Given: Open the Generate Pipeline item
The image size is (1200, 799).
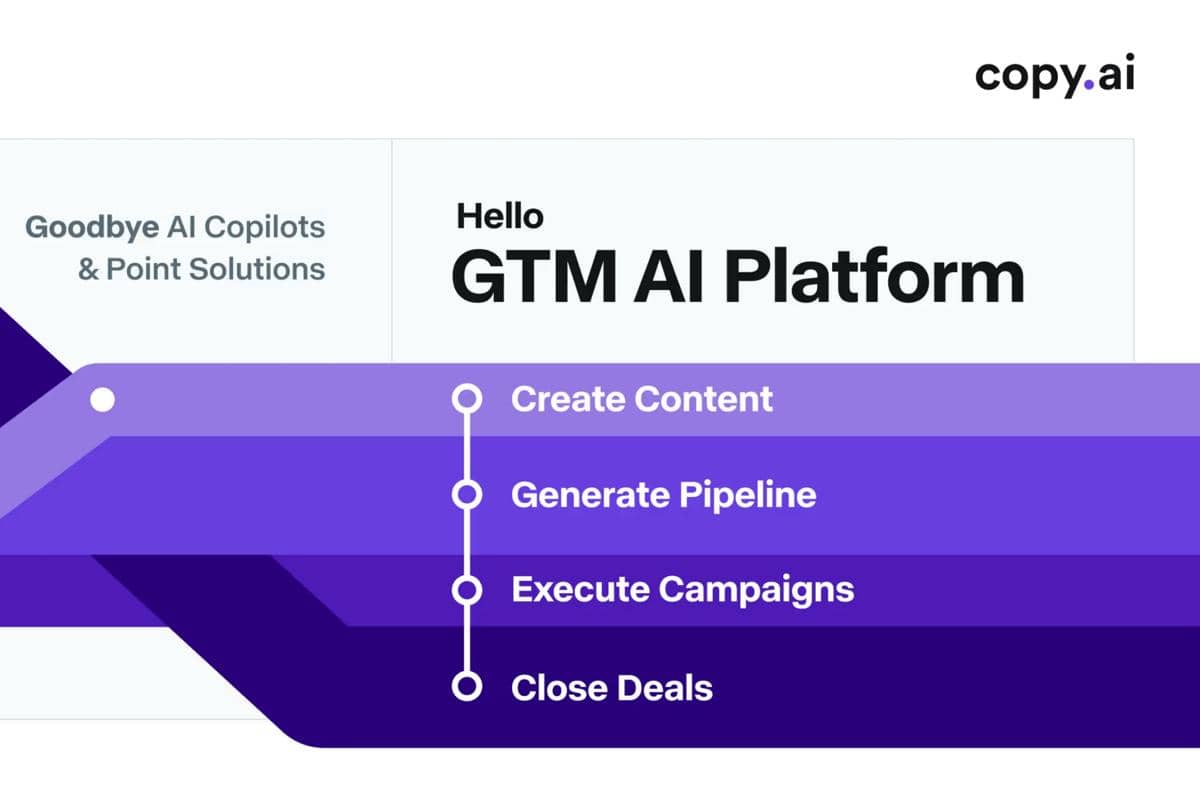Looking at the screenshot, I should point(663,494).
